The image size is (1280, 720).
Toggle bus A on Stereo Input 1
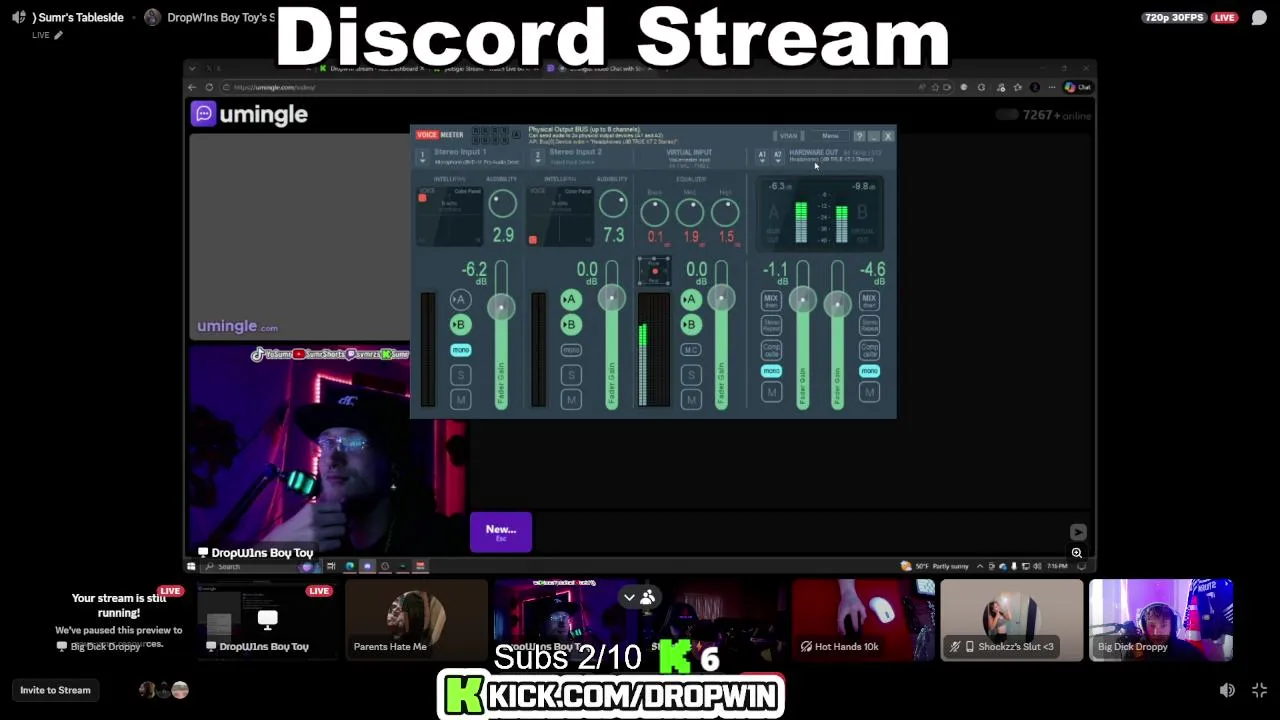(459, 299)
